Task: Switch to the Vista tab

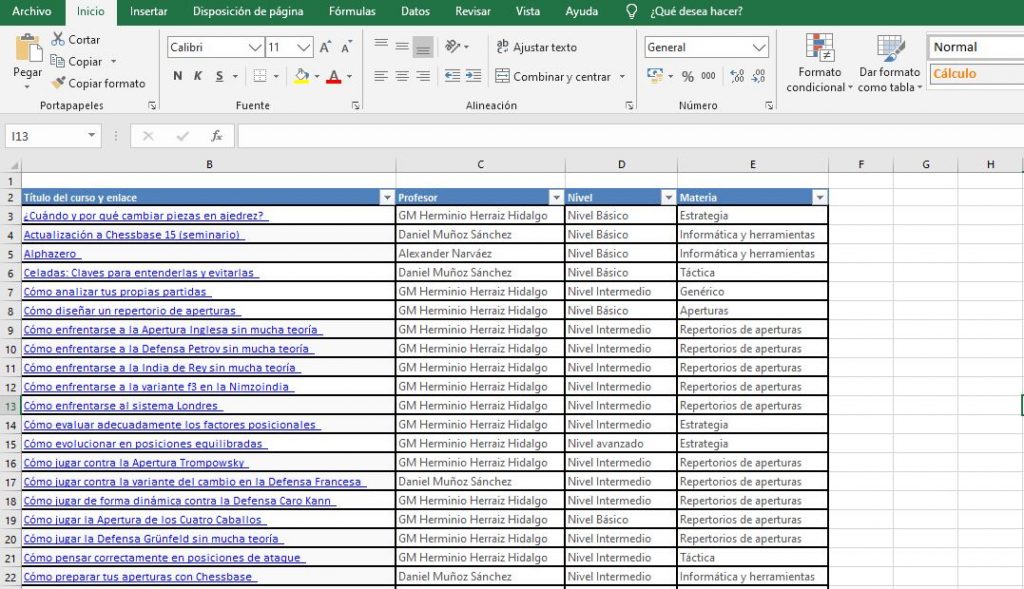Action: coord(528,11)
